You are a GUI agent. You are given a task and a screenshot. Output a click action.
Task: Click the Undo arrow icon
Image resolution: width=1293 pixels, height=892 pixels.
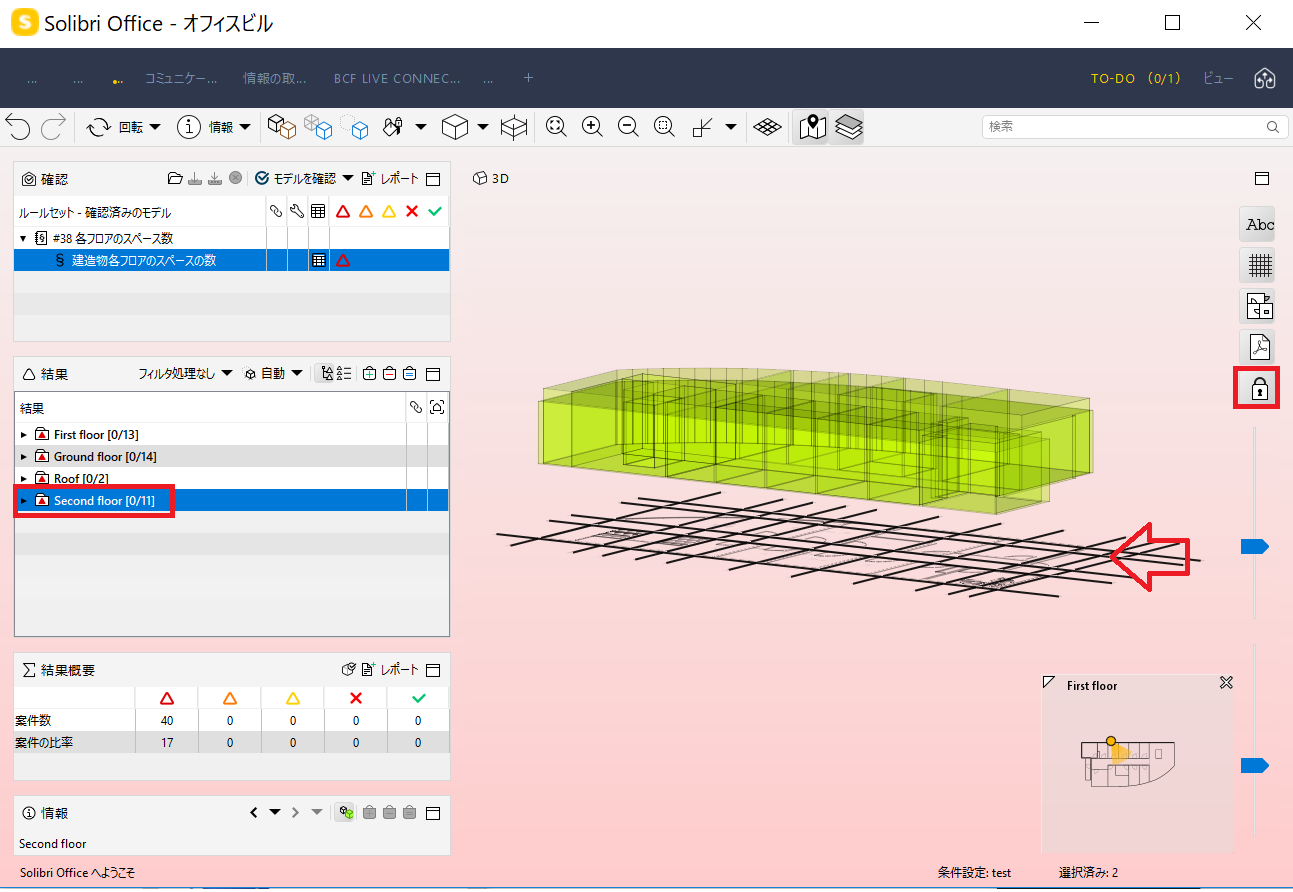(x=18, y=127)
